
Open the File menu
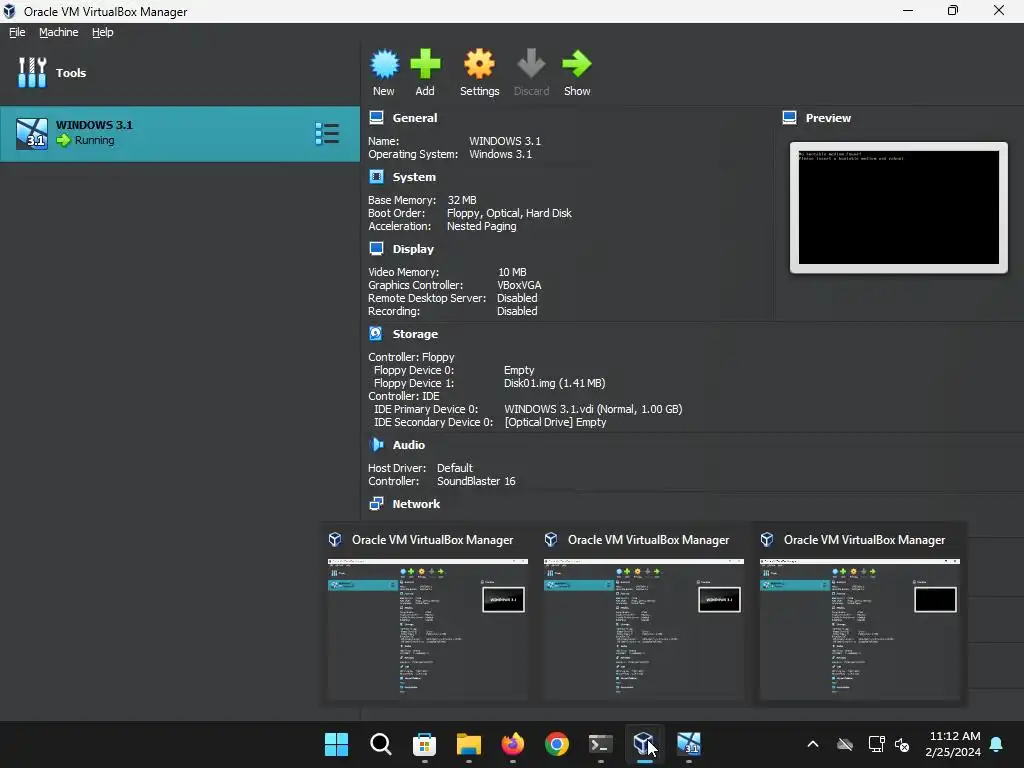coord(17,32)
